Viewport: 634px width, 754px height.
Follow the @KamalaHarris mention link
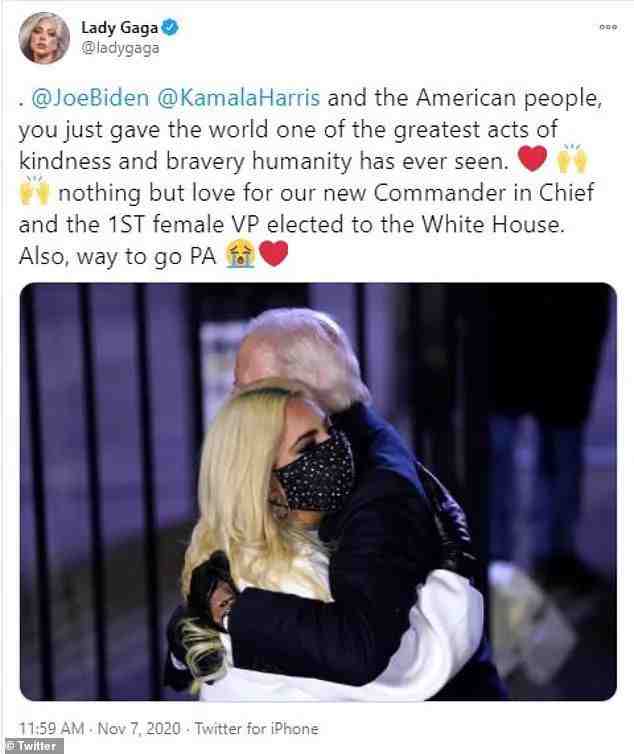239,98
